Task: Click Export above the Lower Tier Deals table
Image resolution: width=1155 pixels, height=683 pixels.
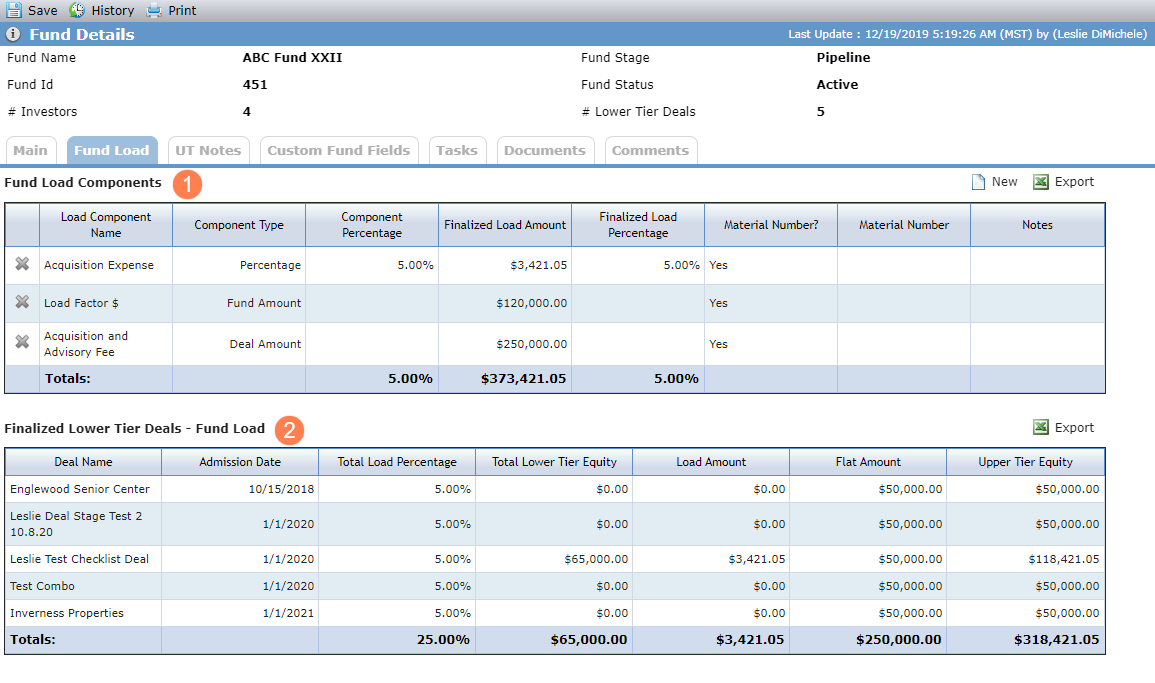Action: [1074, 427]
